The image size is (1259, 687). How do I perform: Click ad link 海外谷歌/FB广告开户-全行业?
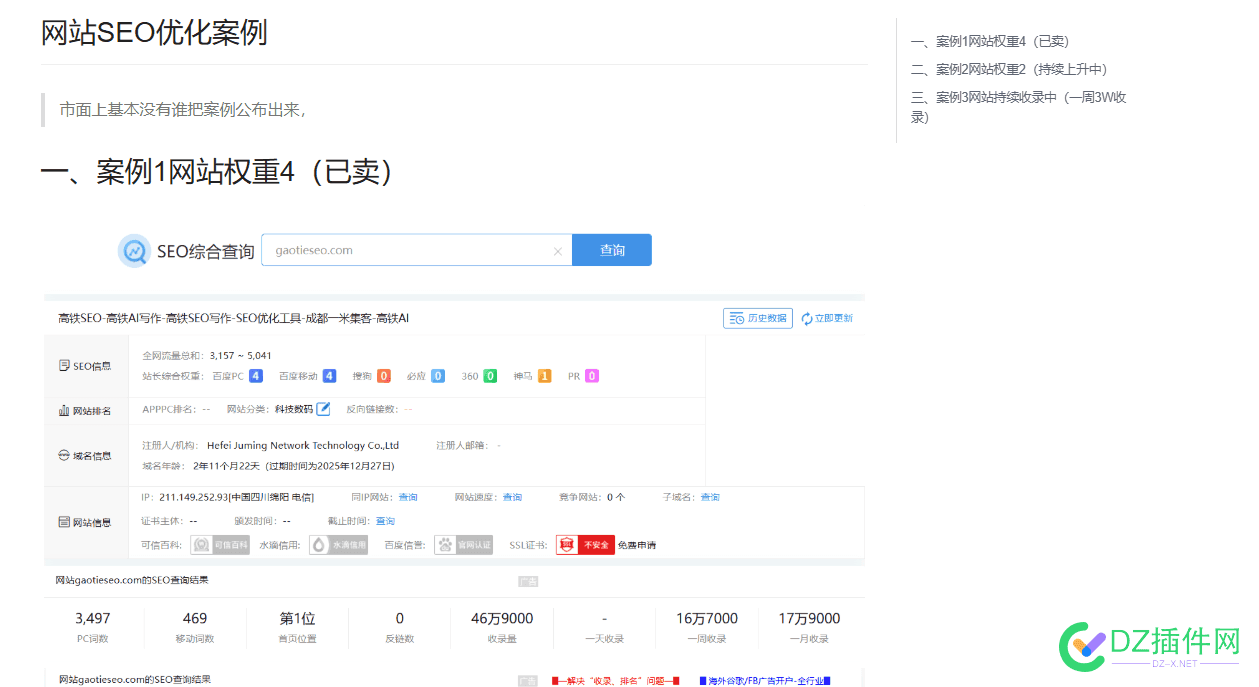pyautogui.click(x=765, y=681)
